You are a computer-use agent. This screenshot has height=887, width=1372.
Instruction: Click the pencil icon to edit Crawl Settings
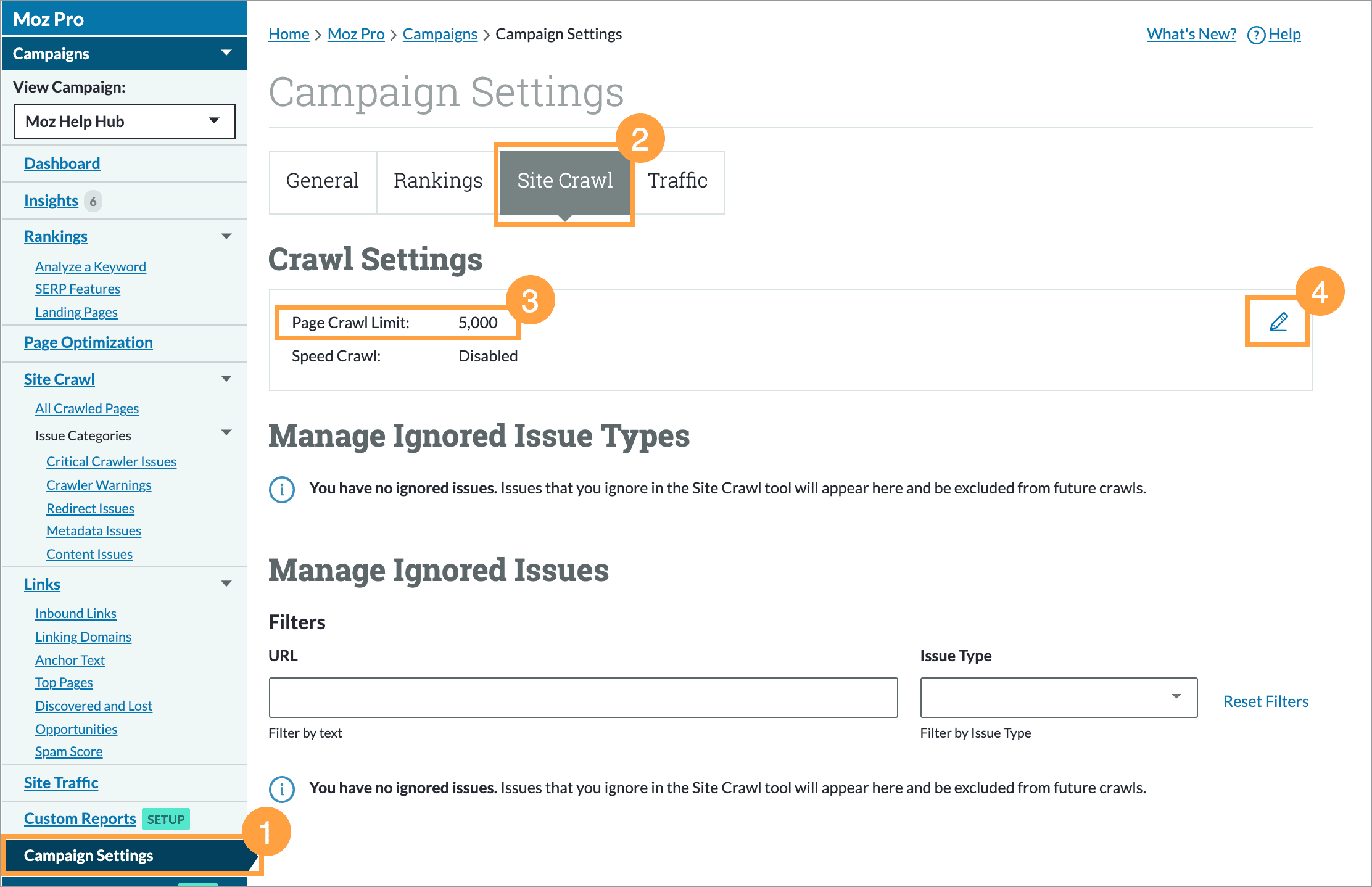(x=1277, y=321)
